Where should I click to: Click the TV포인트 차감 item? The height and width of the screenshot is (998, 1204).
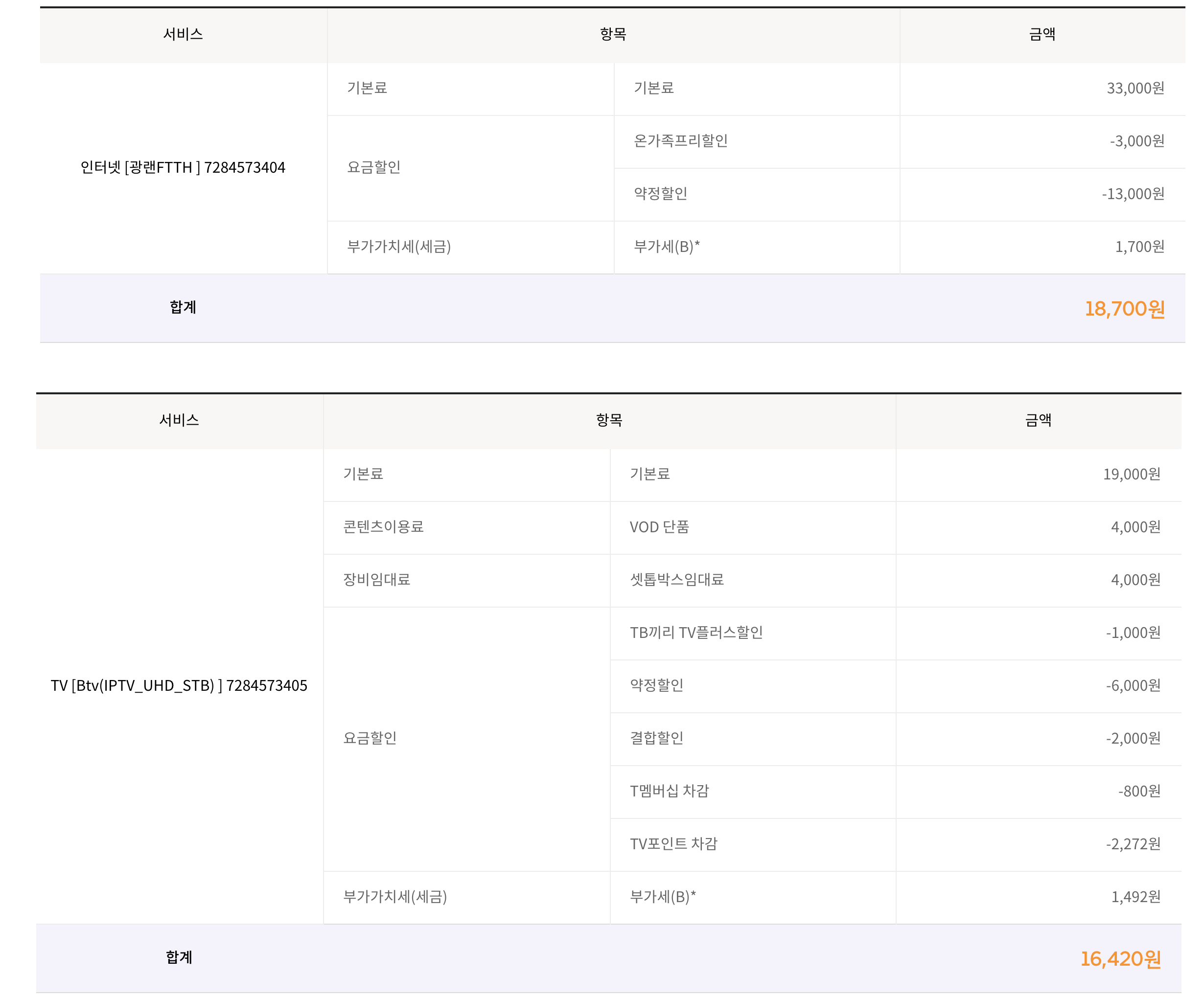coord(673,844)
